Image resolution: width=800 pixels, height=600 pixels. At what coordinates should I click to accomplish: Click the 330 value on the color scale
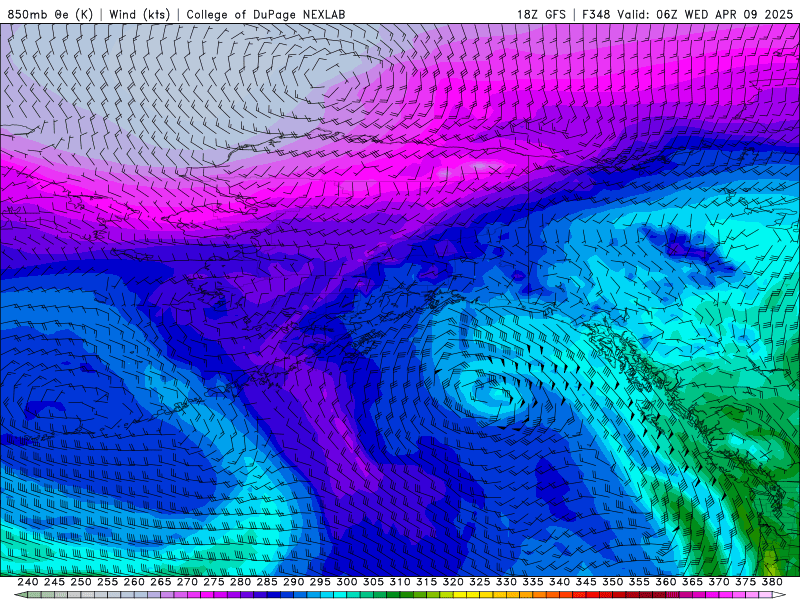(506, 582)
